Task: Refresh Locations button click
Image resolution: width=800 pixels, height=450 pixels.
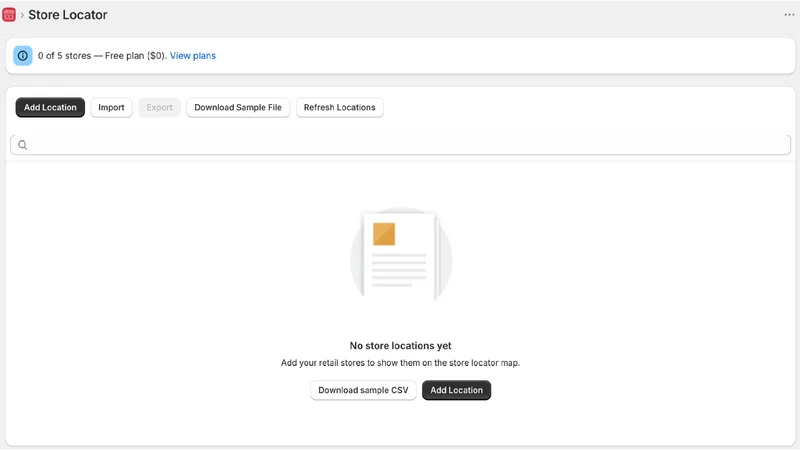Action: 339,108
